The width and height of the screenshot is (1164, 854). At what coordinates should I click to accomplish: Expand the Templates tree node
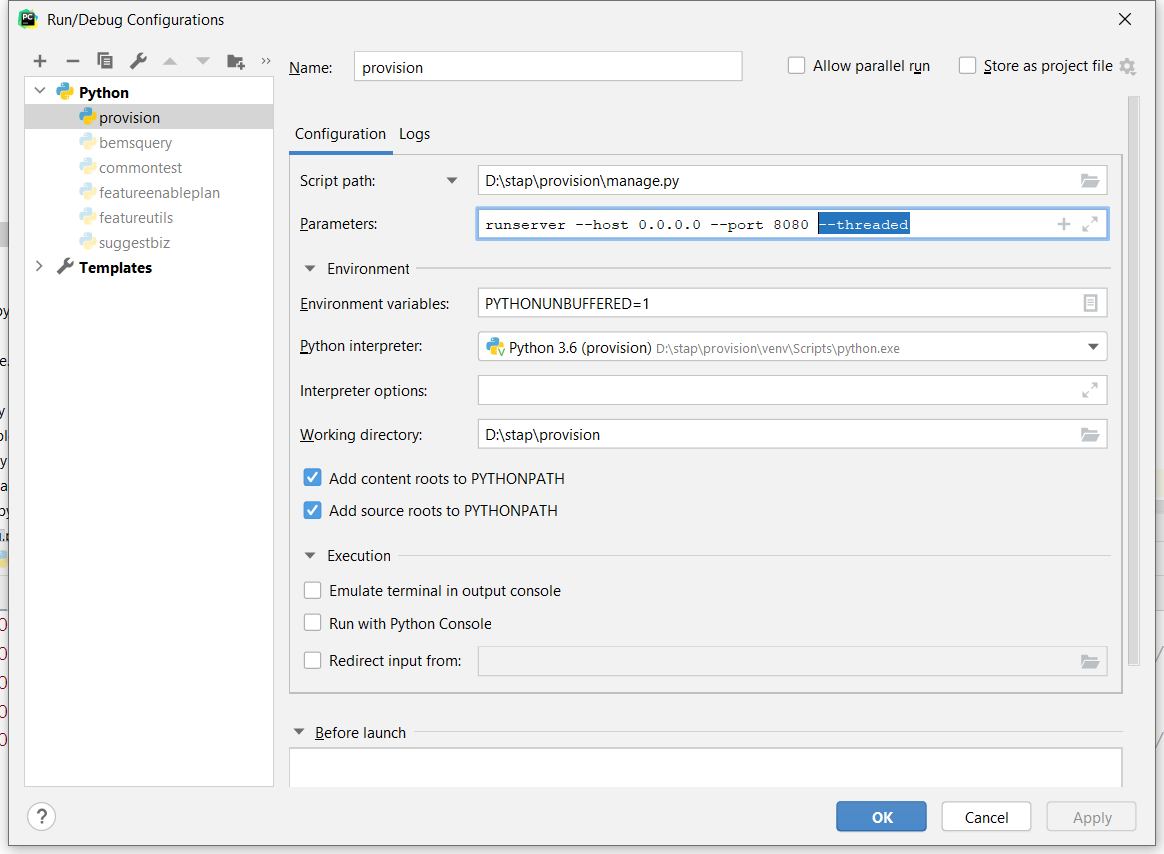click(x=40, y=267)
